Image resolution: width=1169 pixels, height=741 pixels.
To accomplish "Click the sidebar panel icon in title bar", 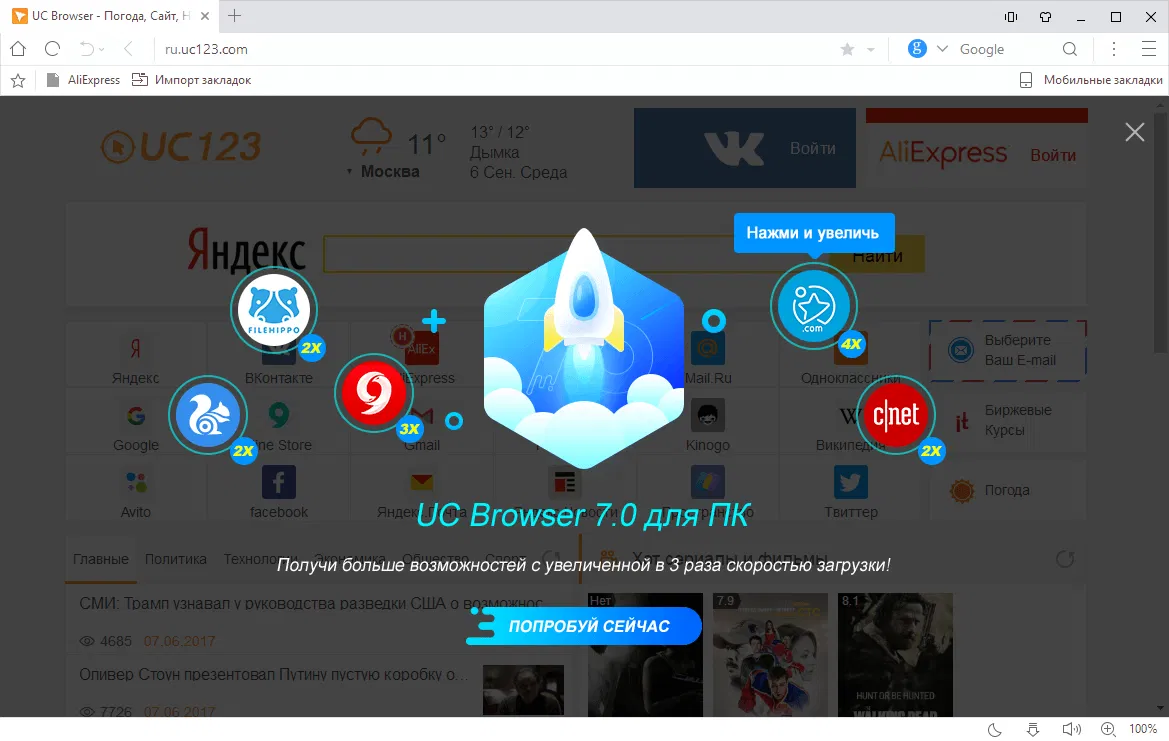I will coord(1011,16).
